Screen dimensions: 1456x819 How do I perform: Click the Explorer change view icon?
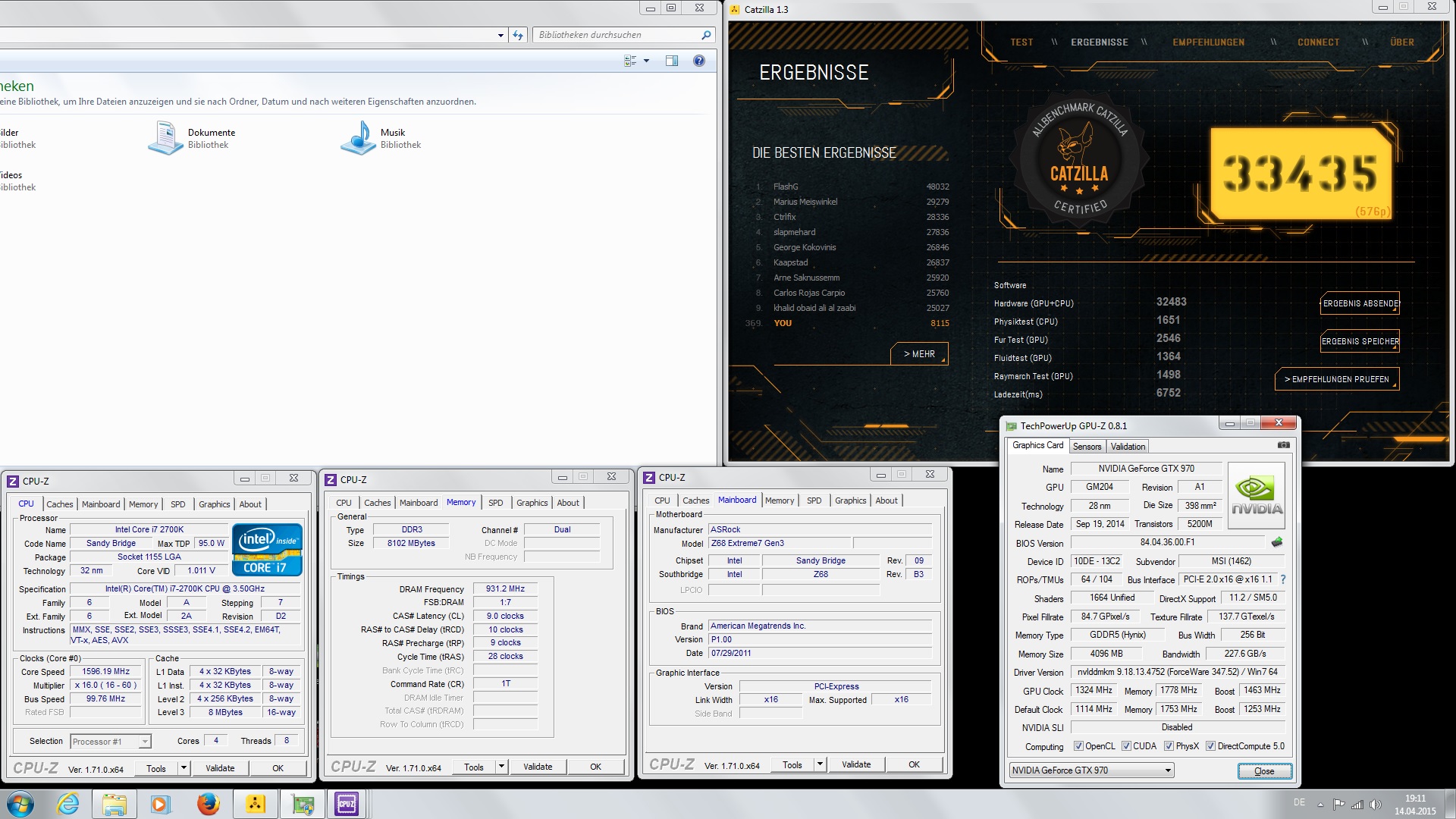pyautogui.click(x=630, y=61)
